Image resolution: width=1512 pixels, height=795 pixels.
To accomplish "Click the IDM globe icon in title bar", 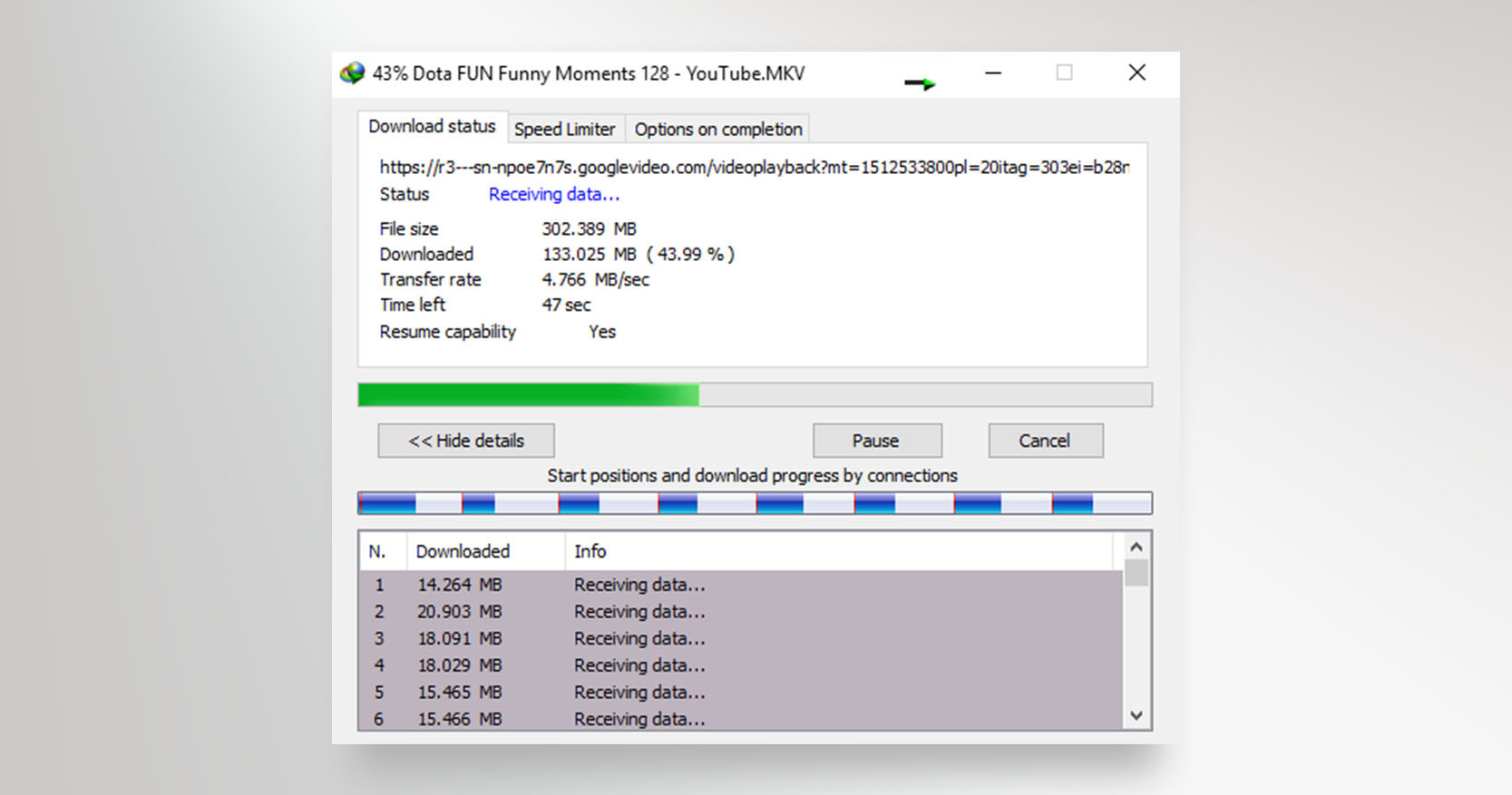I will pyautogui.click(x=352, y=73).
